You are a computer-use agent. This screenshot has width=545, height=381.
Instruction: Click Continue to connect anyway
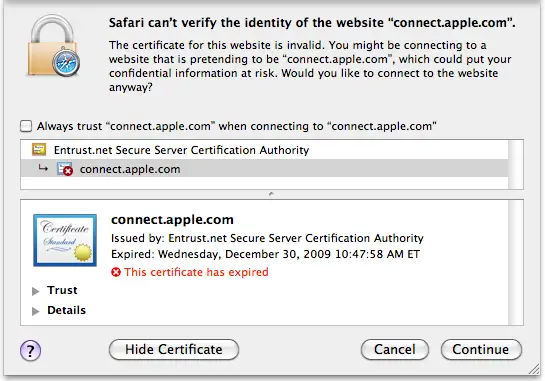pyautogui.click(x=481, y=349)
